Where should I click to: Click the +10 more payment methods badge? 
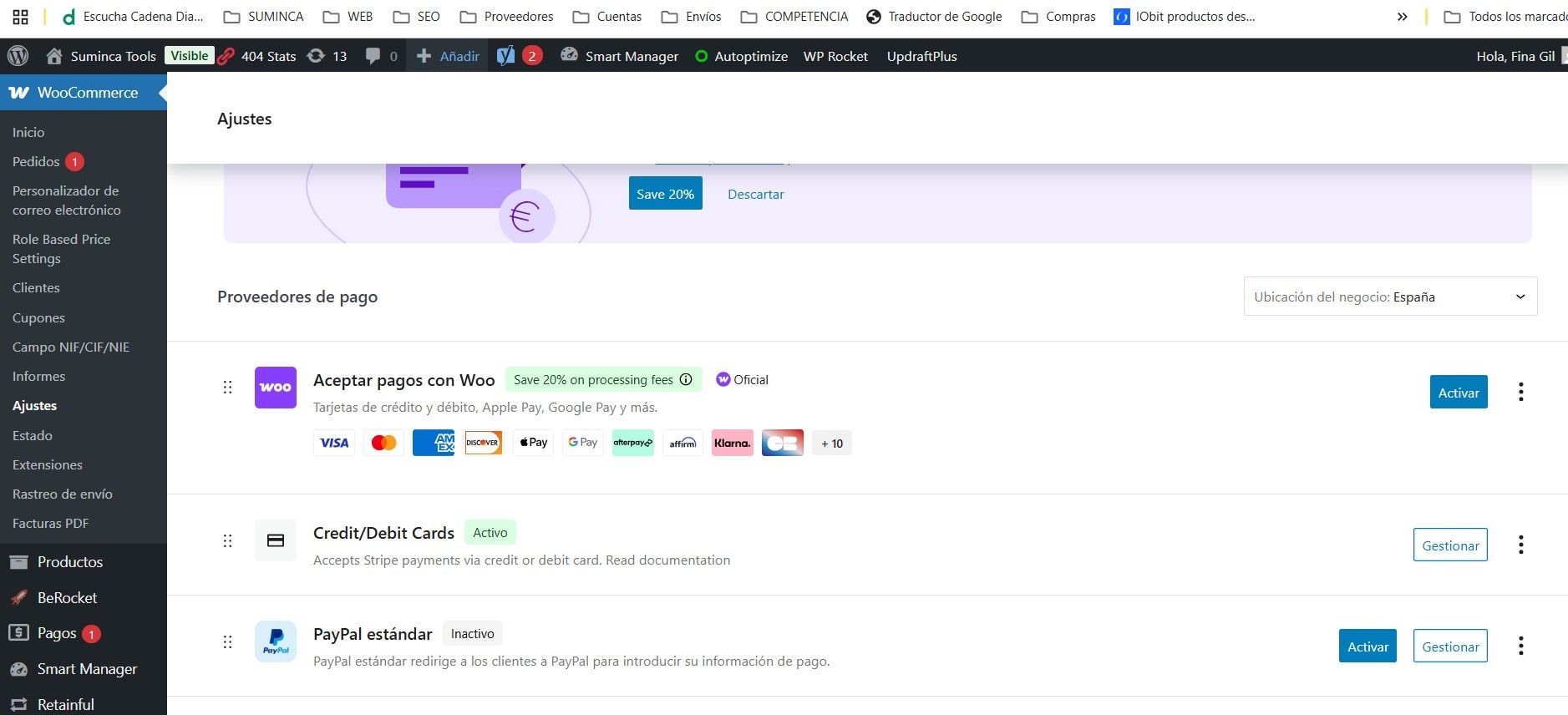(831, 444)
